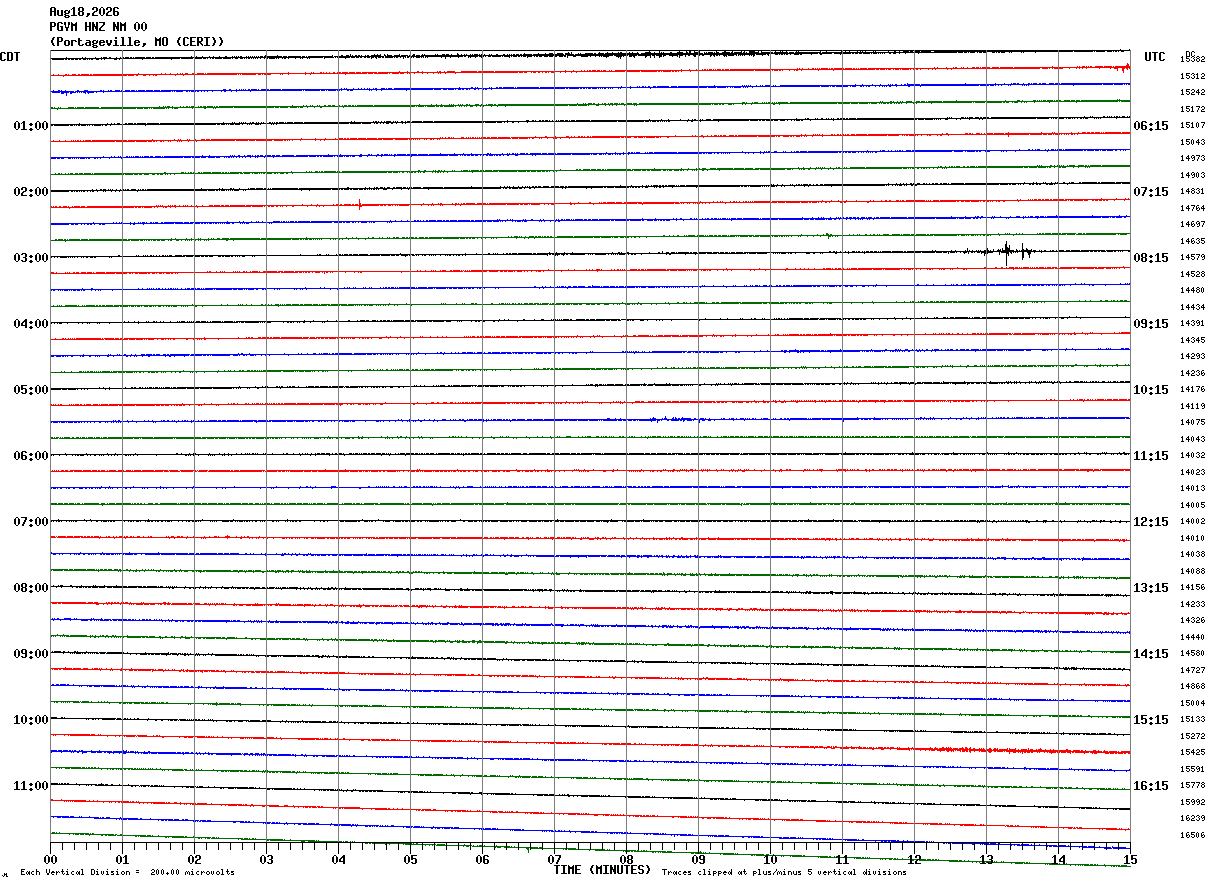Click the '01:00' CDT time label
The width and height of the screenshot is (1210, 886).
31,126
